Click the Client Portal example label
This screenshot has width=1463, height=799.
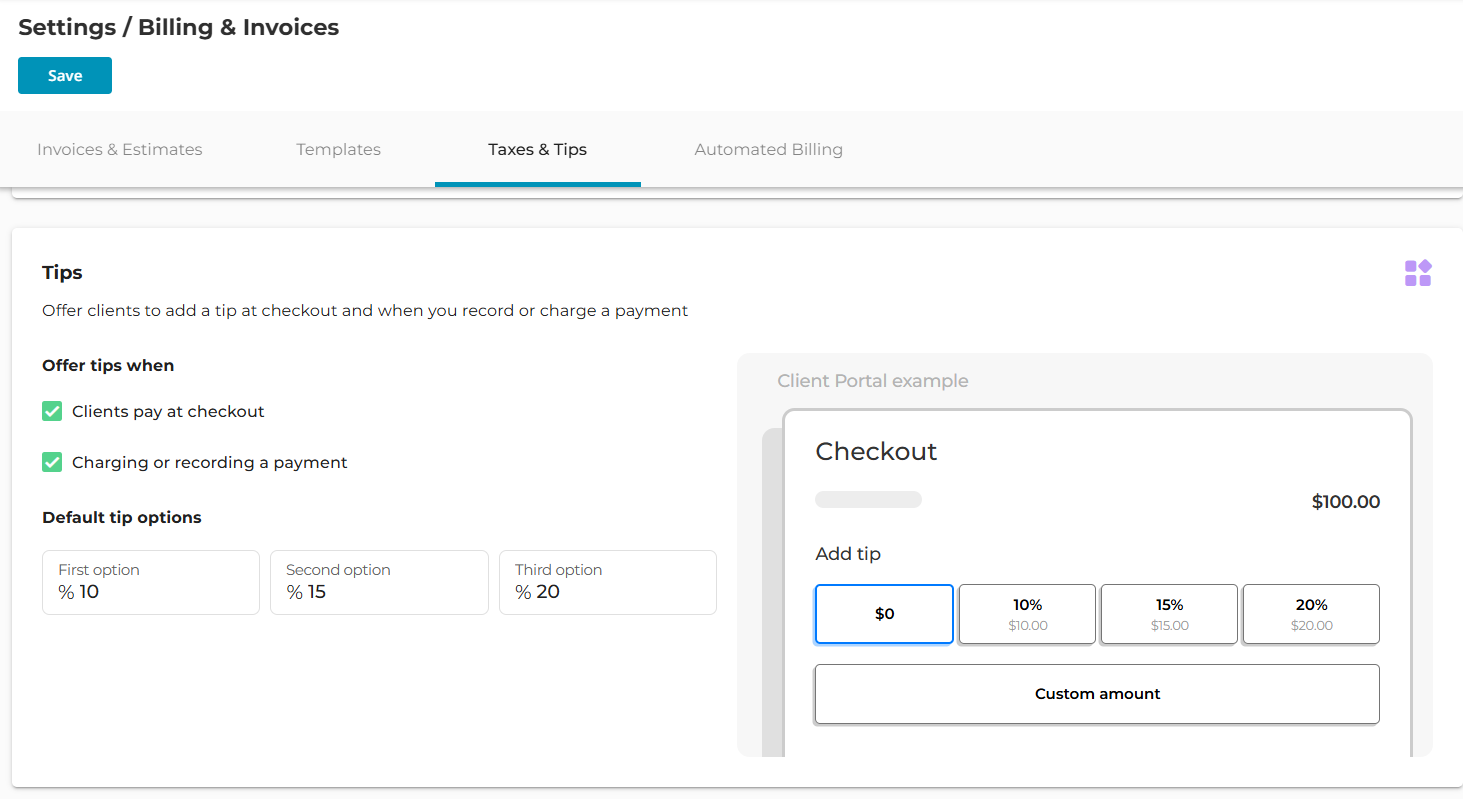pyautogui.click(x=872, y=381)
